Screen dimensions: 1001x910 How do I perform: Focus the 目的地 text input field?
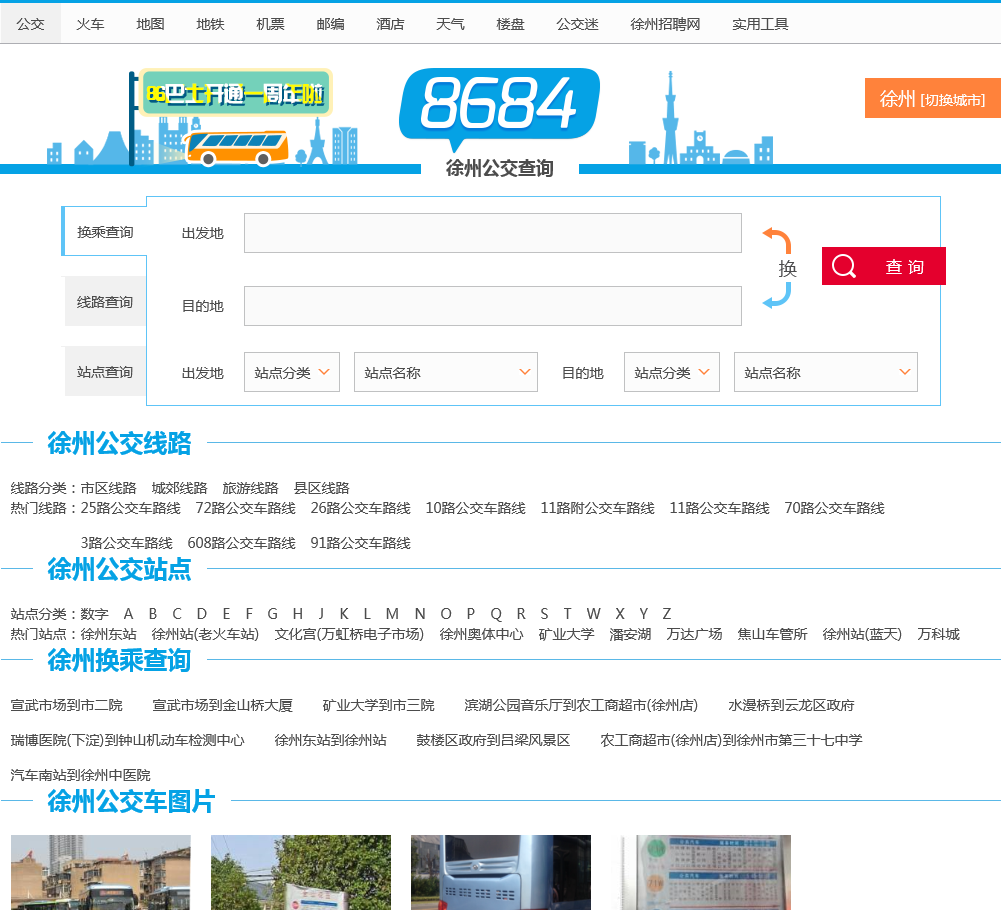click(492, 306)
